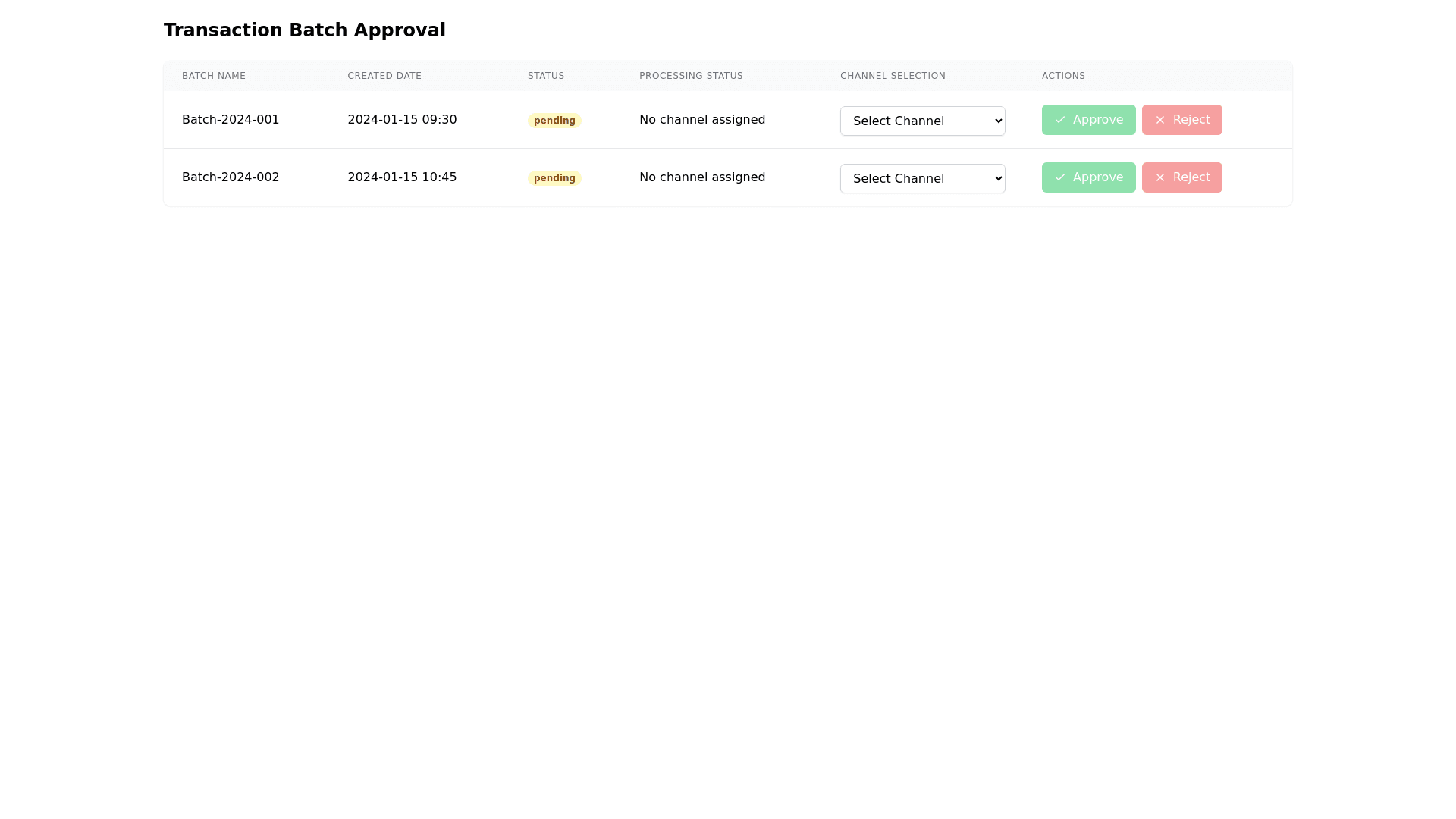Click the BATCH NAME column header

coord(214,76)
